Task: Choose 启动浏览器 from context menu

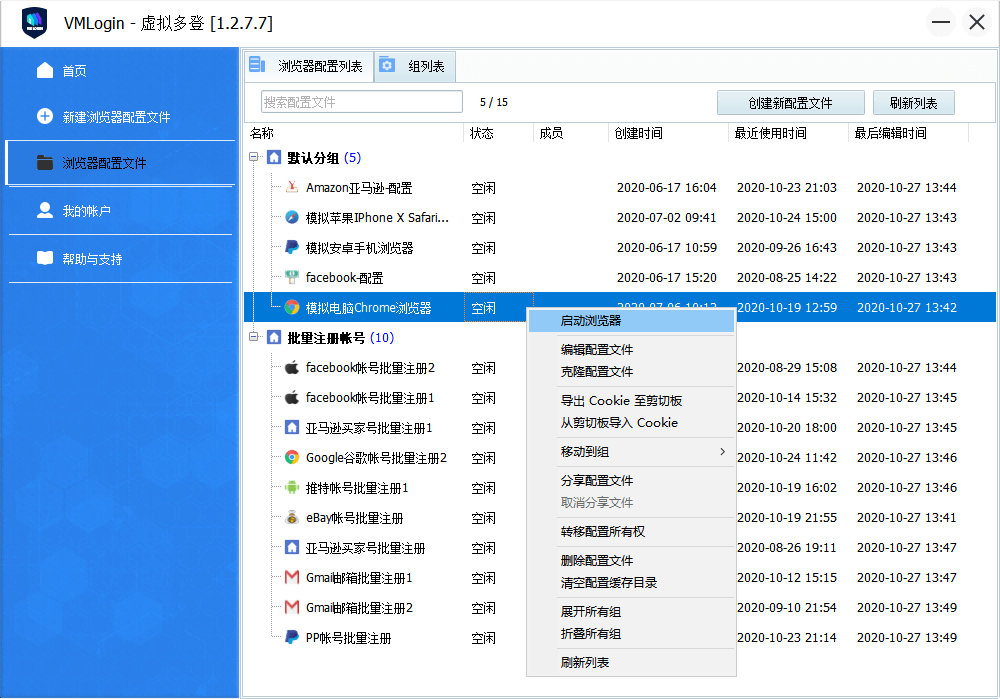Action: tap(631, 321)
